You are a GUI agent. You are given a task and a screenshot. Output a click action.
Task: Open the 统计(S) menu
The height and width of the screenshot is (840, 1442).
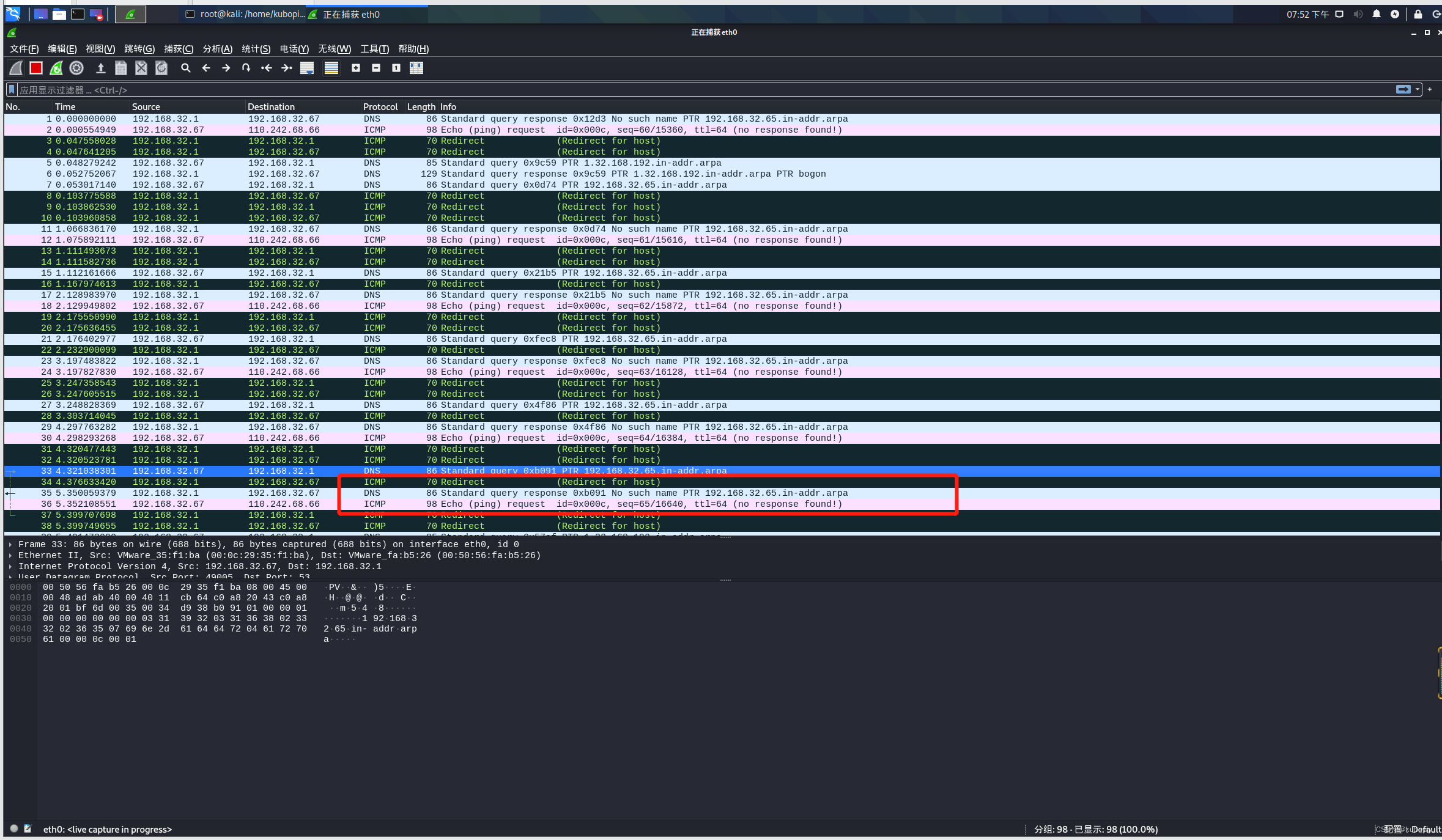coord(256,49)
